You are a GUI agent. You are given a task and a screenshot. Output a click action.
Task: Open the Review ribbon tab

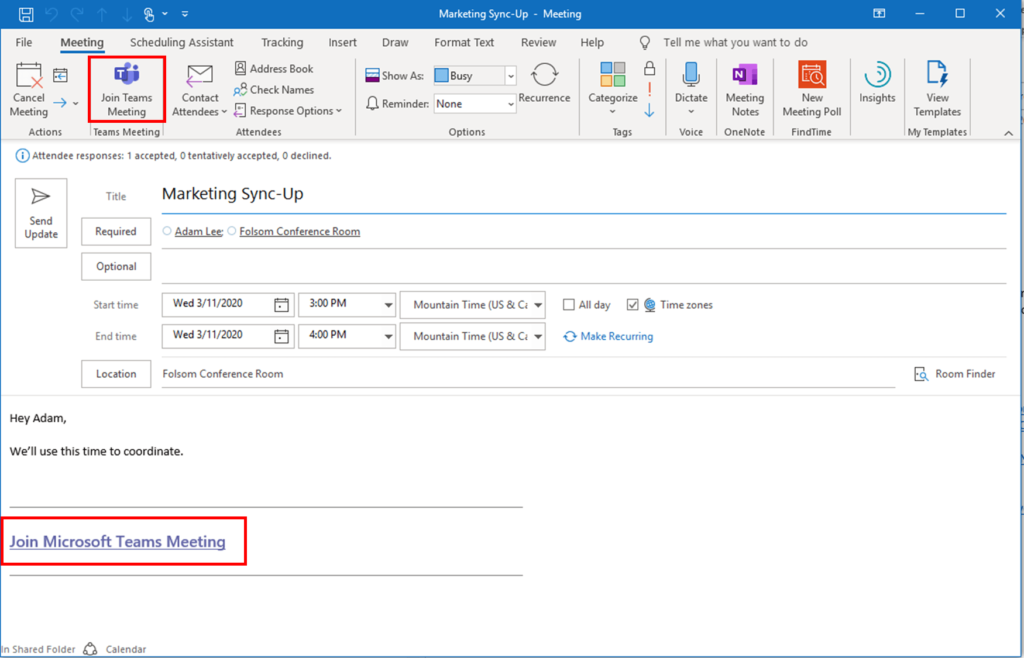point(538,42)
